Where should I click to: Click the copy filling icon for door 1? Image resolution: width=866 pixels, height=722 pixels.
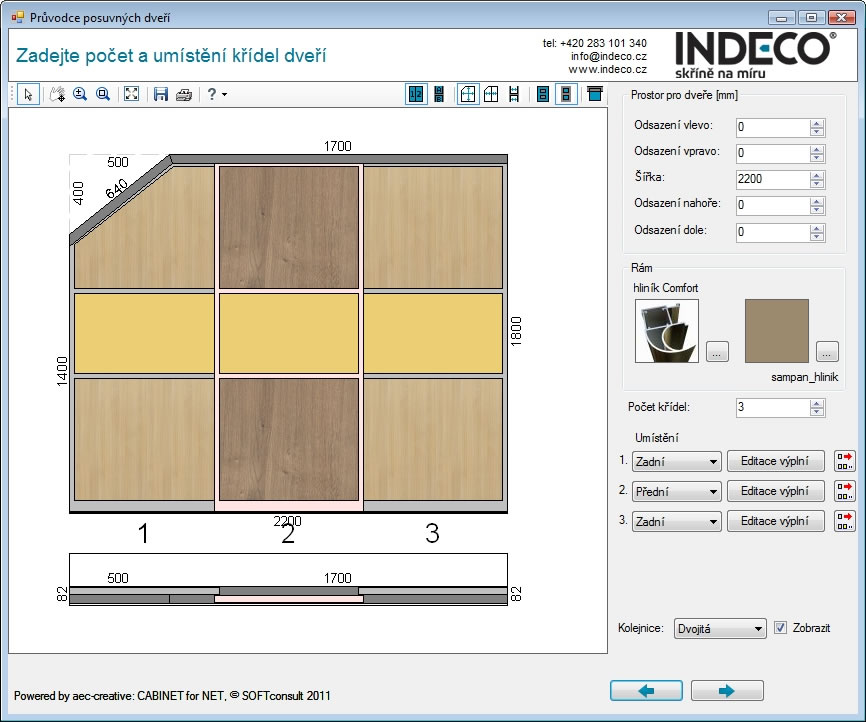coord(845,461)
